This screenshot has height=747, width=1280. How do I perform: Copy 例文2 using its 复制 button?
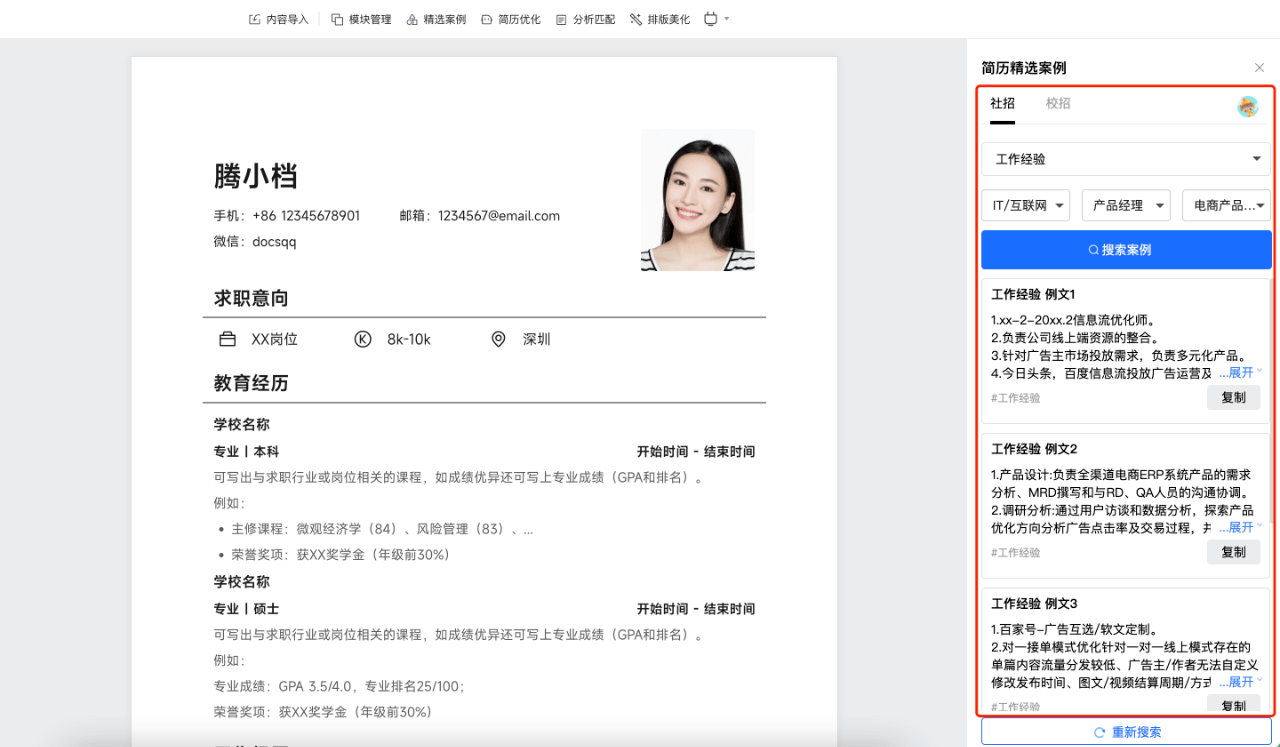pos(1233,552)
